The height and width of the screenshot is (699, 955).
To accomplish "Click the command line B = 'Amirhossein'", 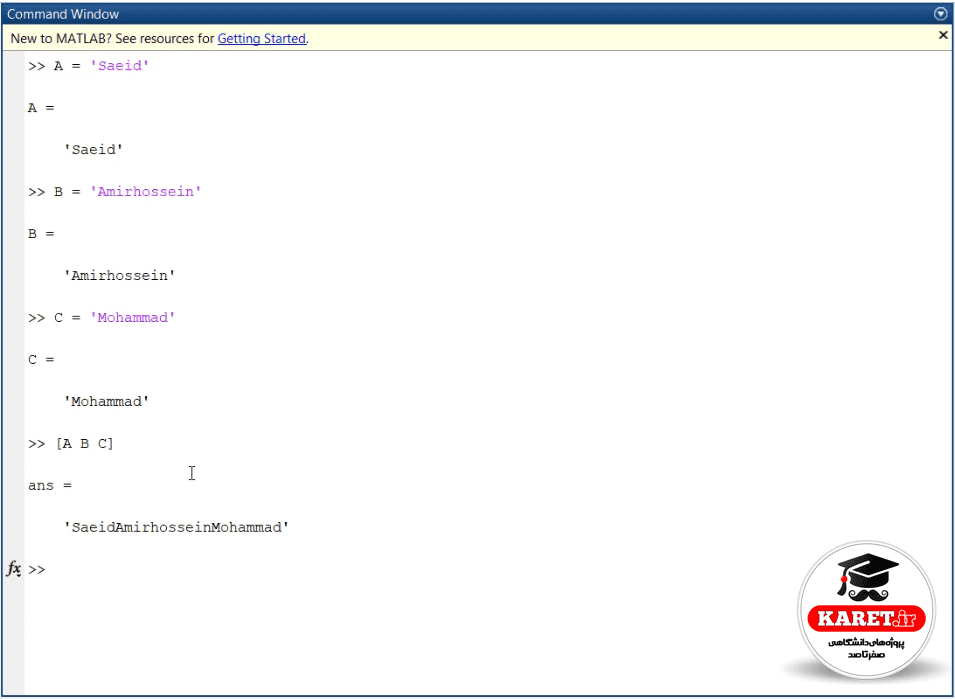I will (x=115, y=192).
